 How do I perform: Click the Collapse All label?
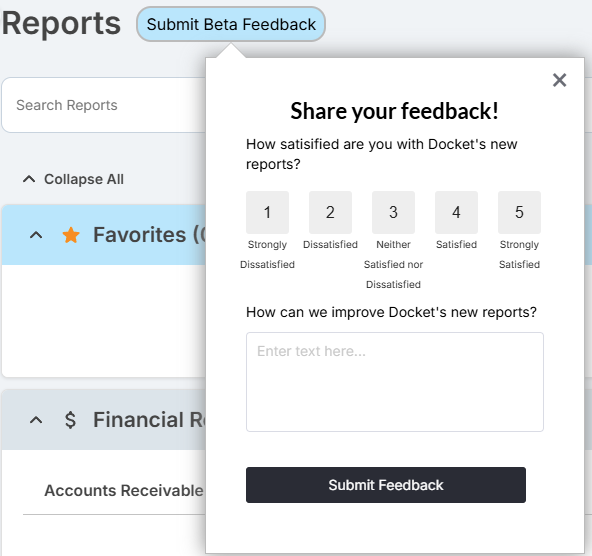pyautogui.click(x=84, y=179)
